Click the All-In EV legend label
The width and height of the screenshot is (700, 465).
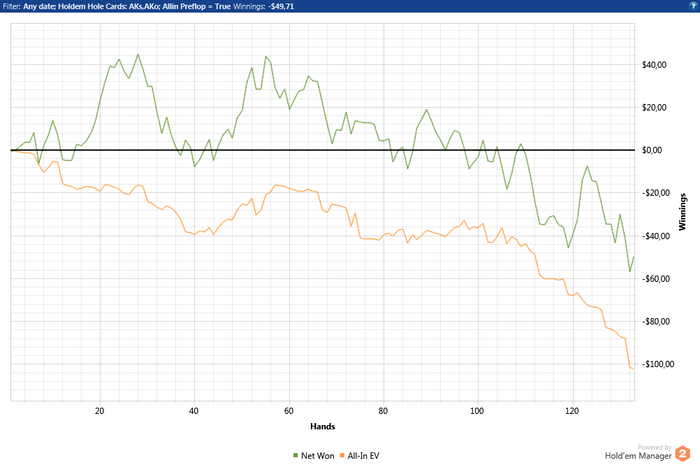tap(363, 456)
